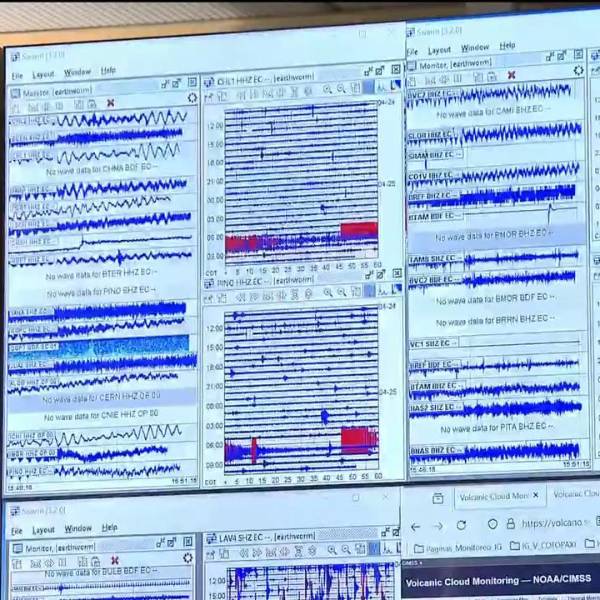This screenshot has height=600, width=600.
Task: Click settings gear in top-left Monitor panel
Action: pos(192,98)
